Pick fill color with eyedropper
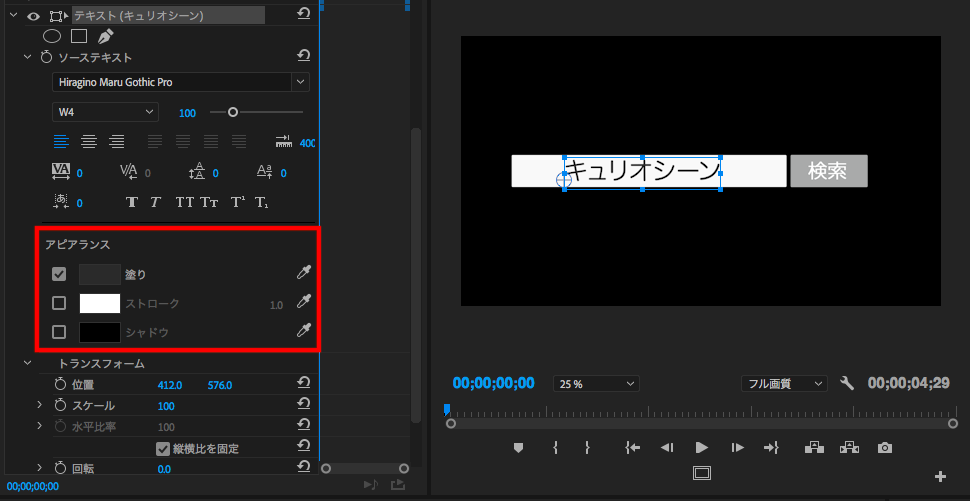970x501 pixels. (x=304, y=274)
